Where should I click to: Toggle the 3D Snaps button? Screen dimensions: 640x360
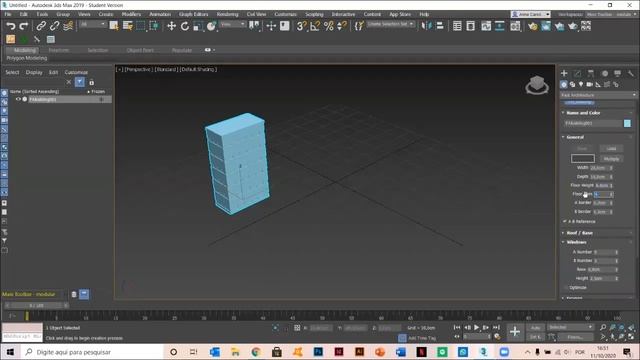point(301,26)
